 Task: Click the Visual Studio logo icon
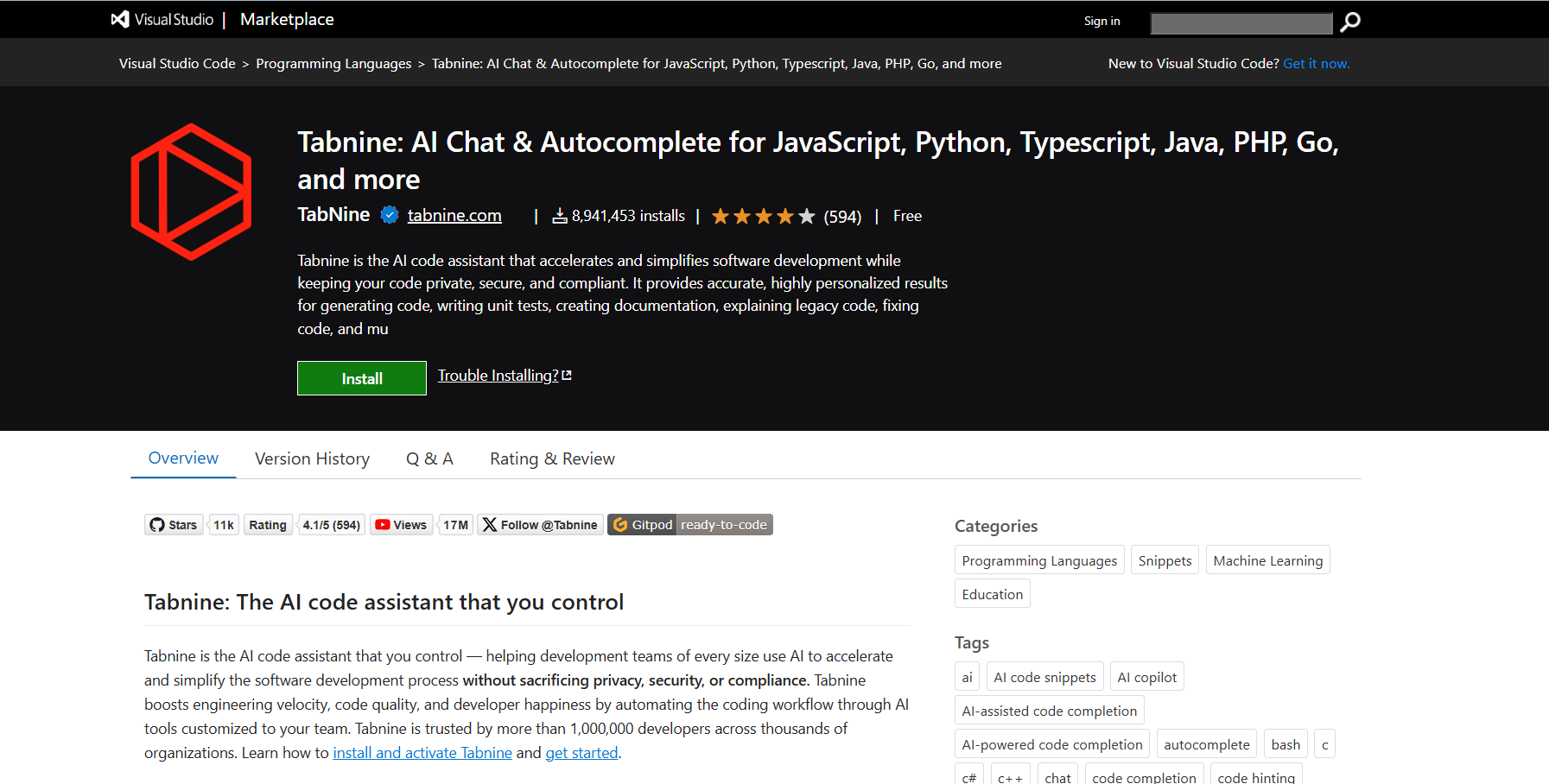point(120,19)
